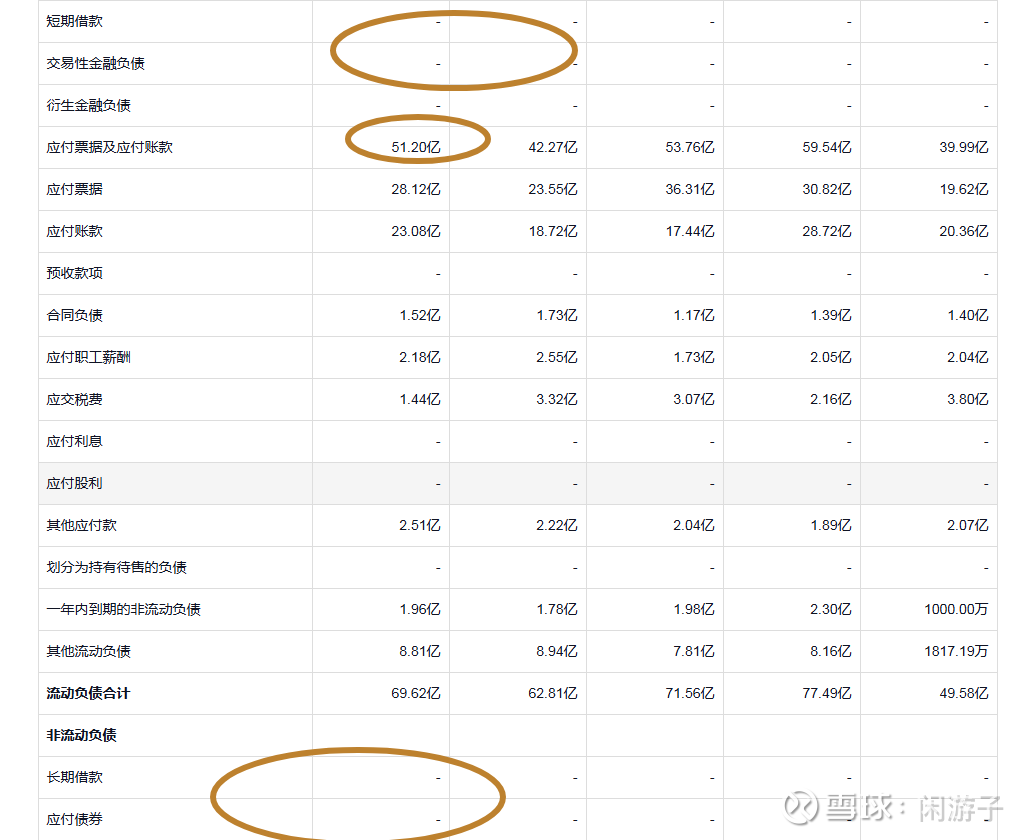Select the 36.31亿 cell
Viewport: 1034px width, 840px height.
point(690,189)
